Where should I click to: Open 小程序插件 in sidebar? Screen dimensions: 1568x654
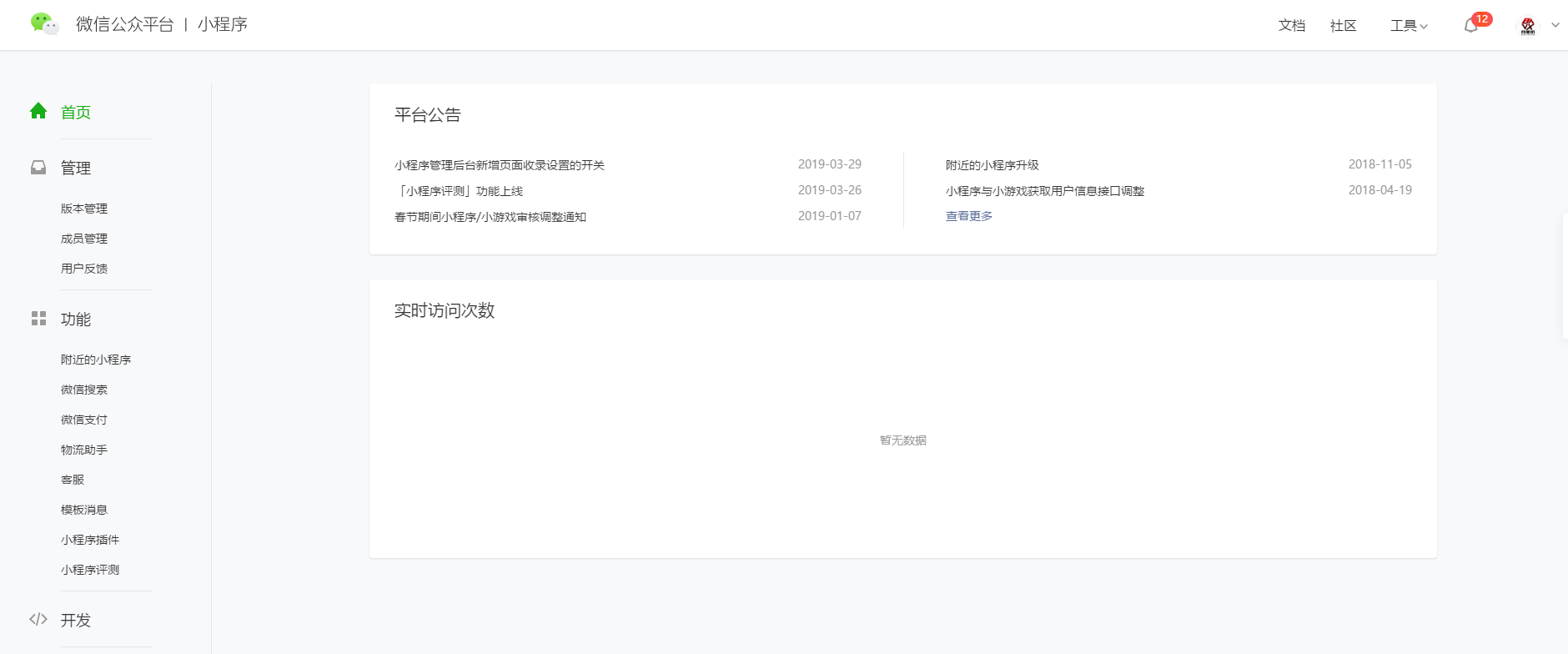point(90,540)
